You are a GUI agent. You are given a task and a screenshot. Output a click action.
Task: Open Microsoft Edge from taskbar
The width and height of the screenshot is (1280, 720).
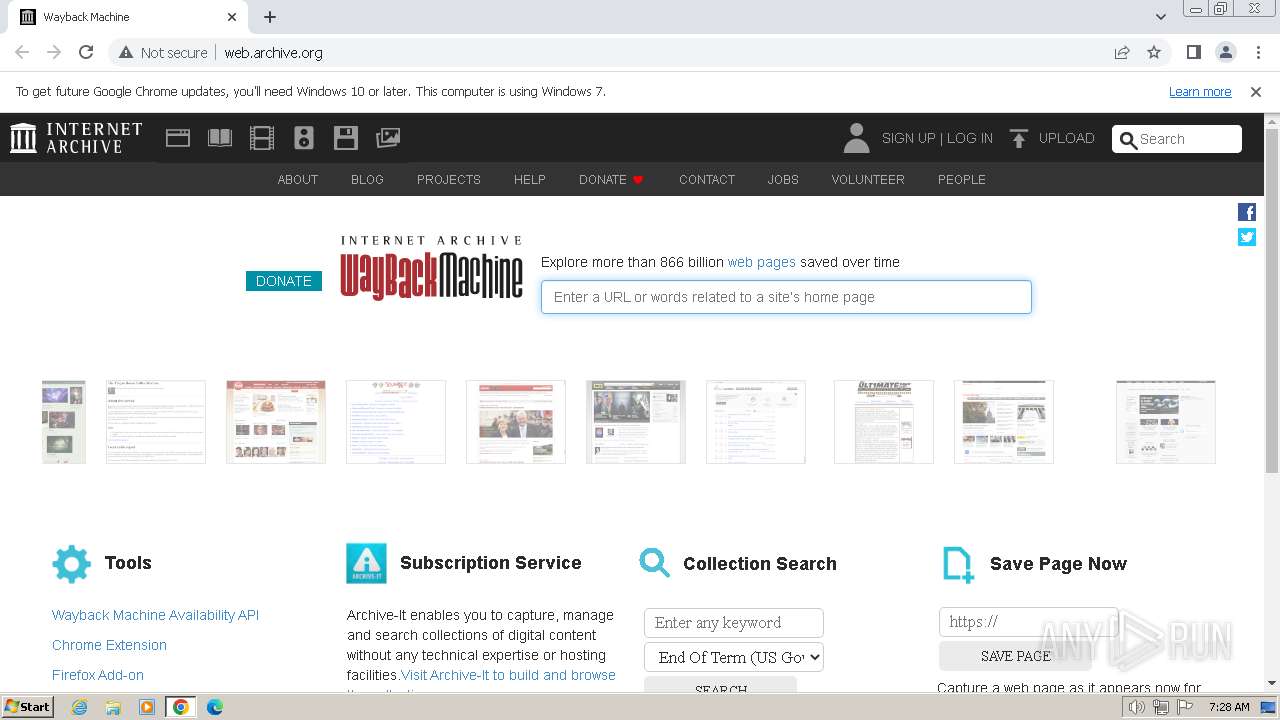(214, 707)
